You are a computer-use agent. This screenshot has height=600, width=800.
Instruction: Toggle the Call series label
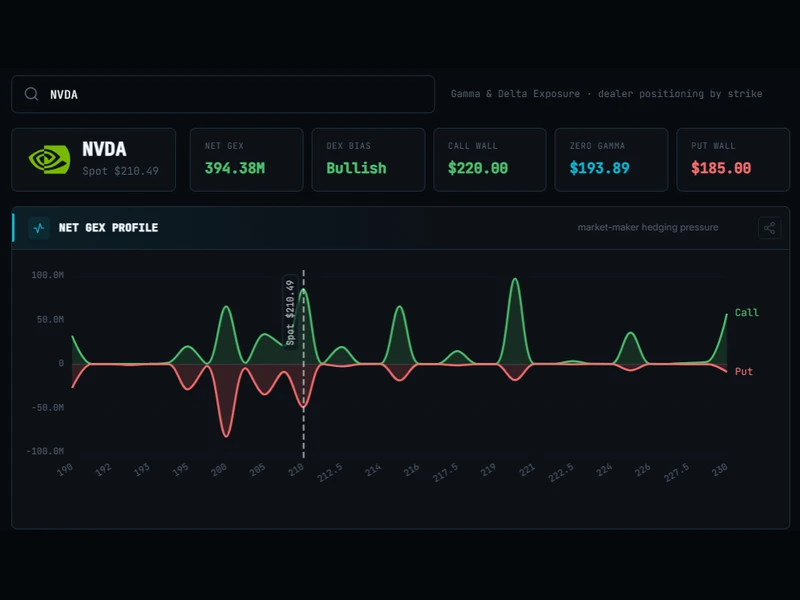(x=746, y=313)
